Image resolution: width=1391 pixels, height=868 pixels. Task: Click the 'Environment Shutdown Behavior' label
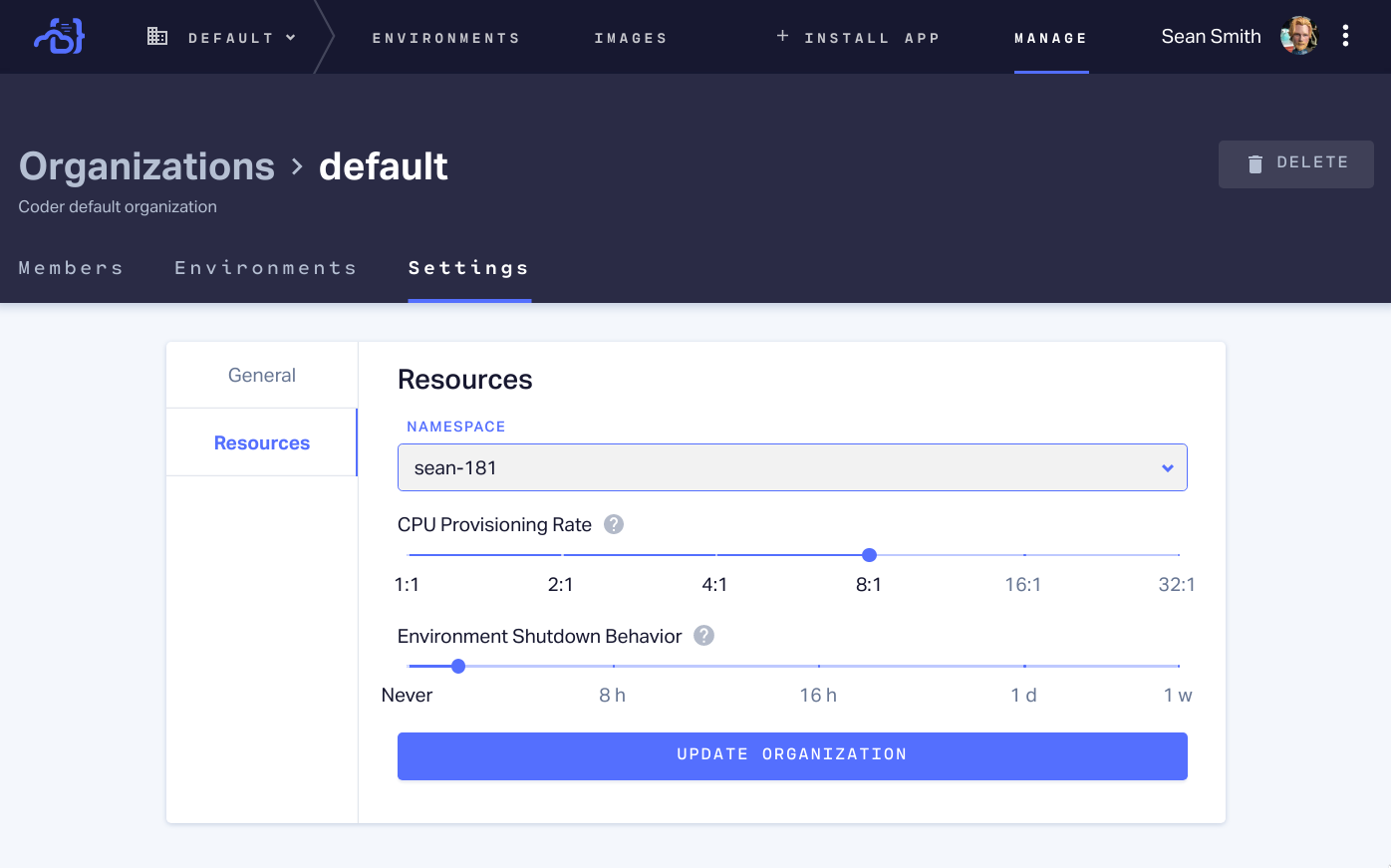[539, 636]
